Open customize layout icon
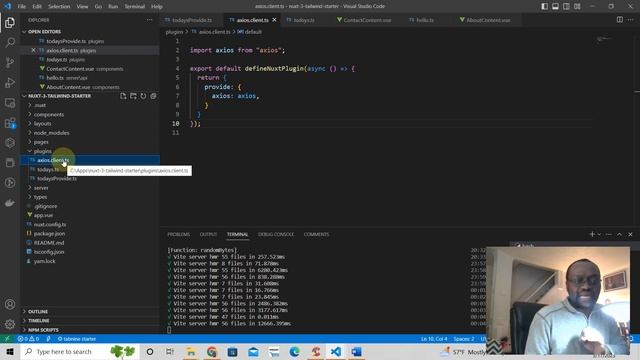The width and height of the screenshot is (640, 360). click(x=577, y=6)
